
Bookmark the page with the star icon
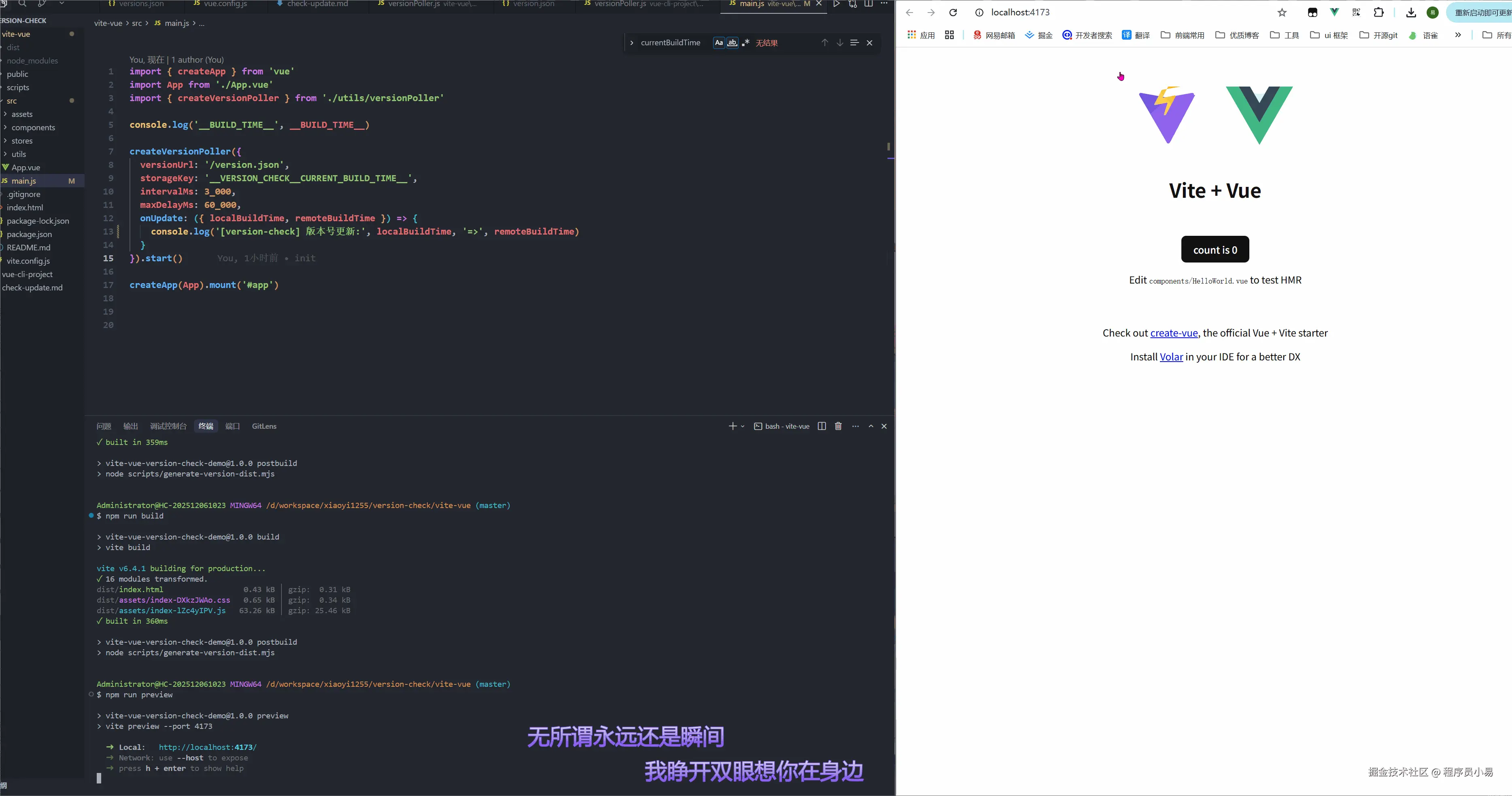point(1283,12)
